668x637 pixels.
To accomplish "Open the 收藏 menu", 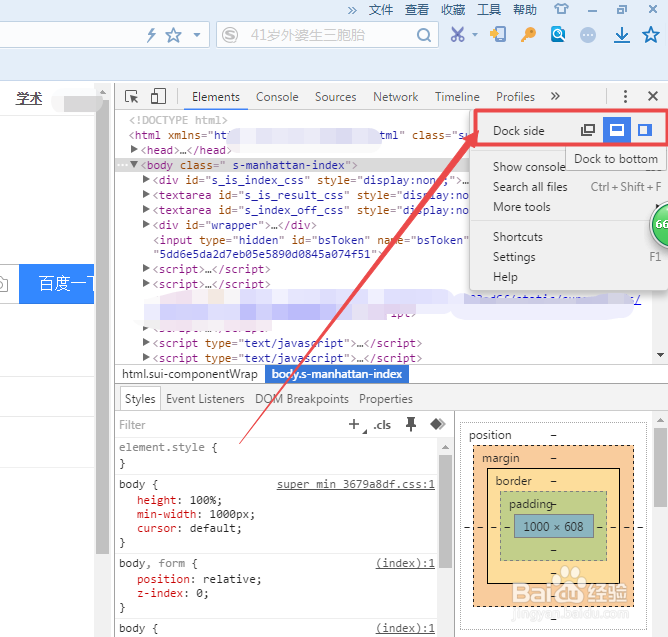I will (x=453, y=9).
